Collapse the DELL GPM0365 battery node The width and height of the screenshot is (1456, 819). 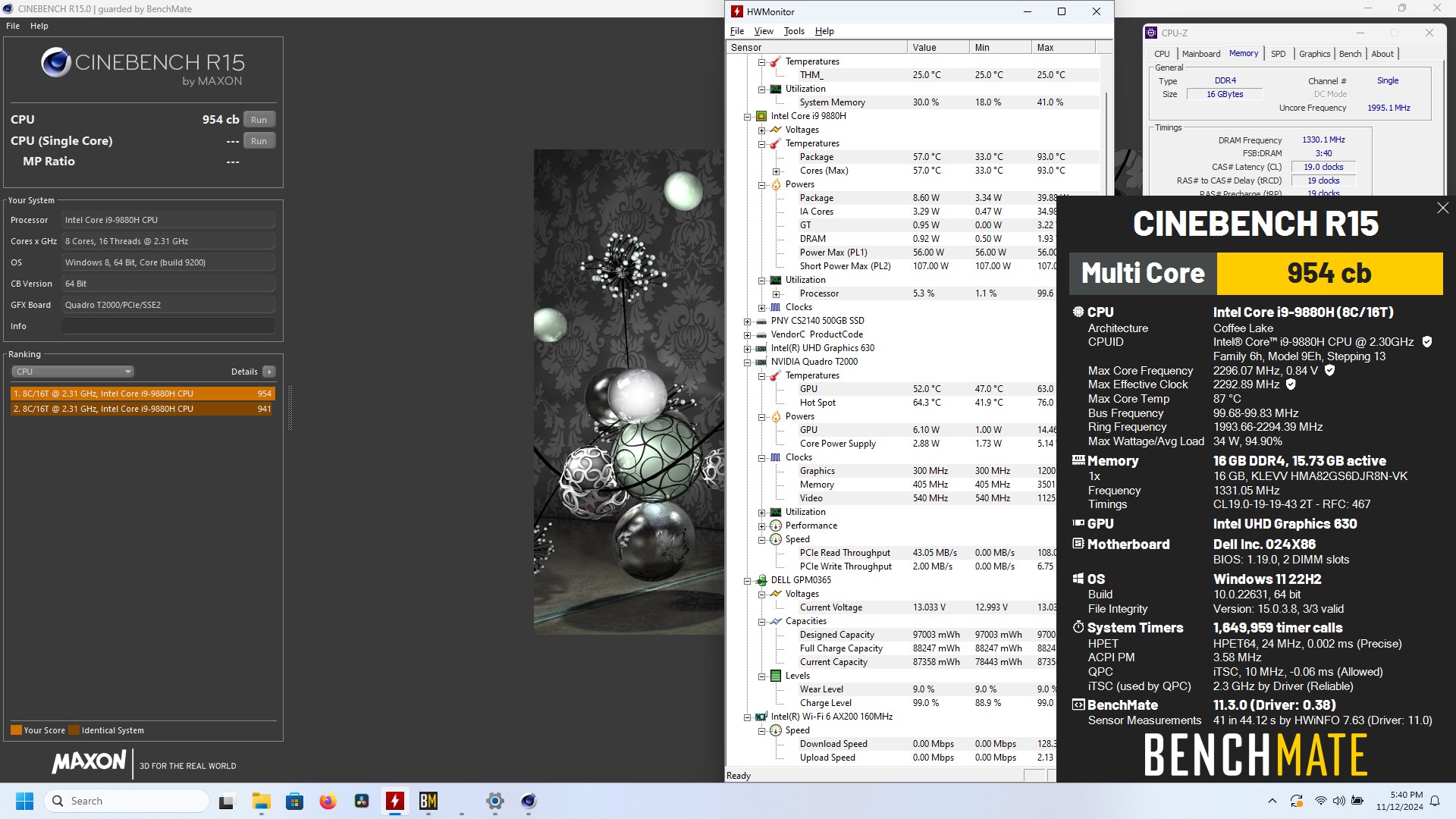[x=747, y=581]
